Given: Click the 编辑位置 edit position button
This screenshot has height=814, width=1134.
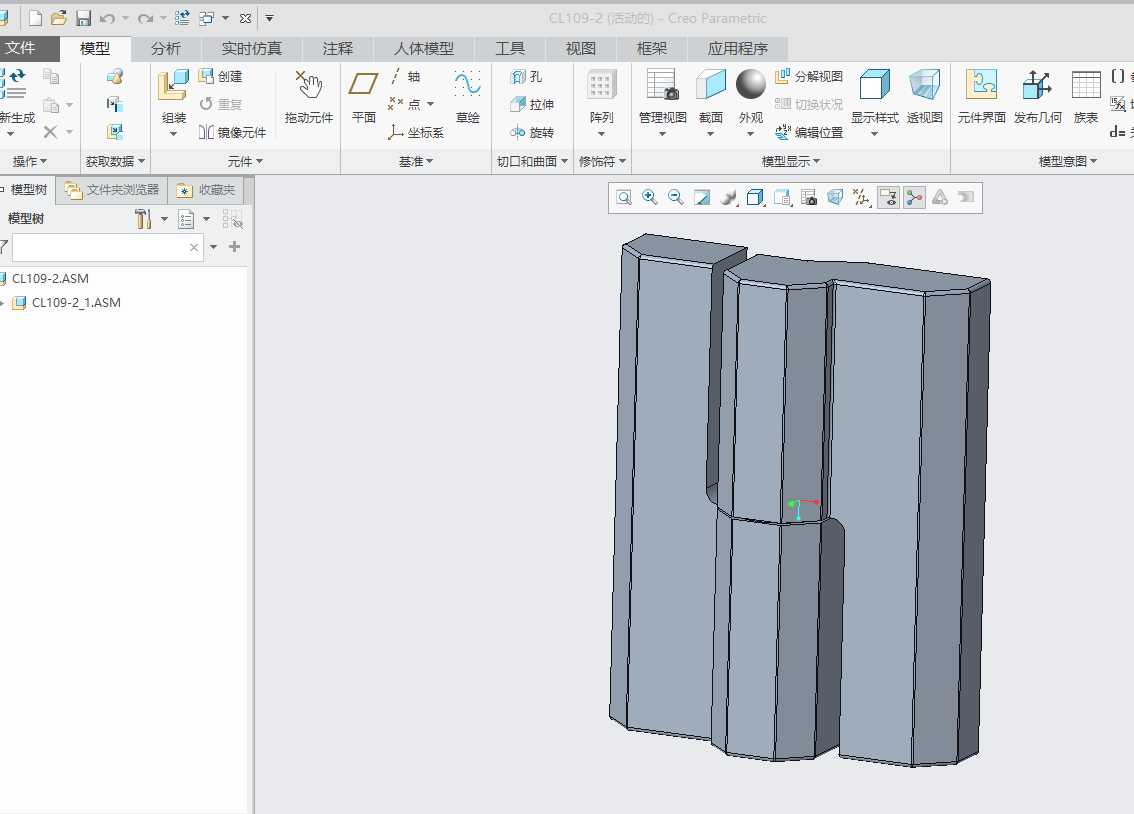Looking at the screenshot, I should [809, 132].
